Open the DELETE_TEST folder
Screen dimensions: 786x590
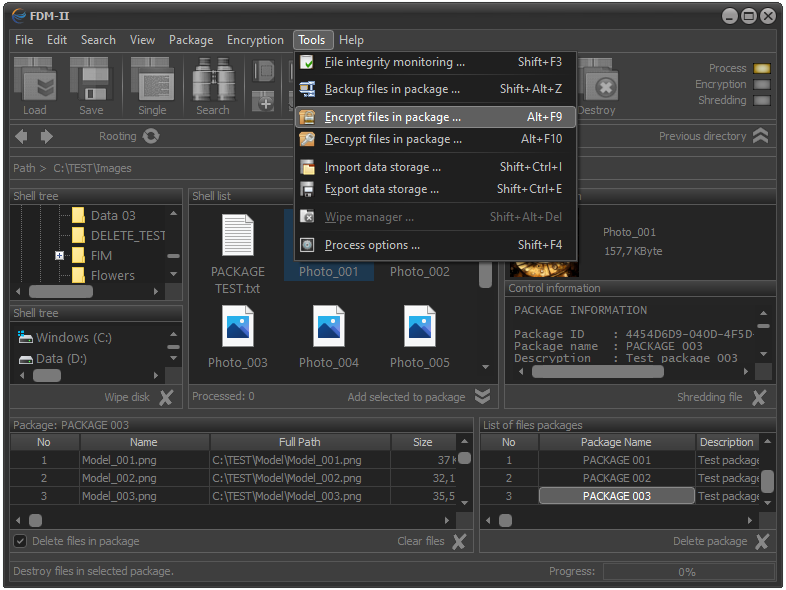pyautogui.click(x=119, y=236)
